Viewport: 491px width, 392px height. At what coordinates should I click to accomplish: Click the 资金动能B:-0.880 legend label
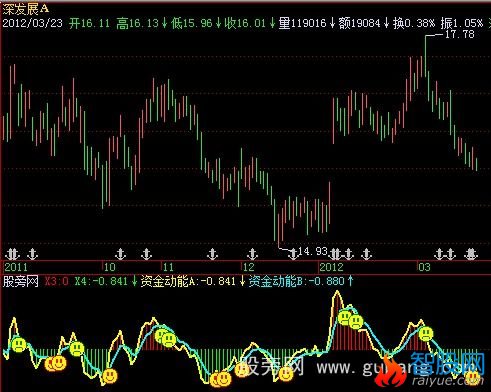(296, 281)
